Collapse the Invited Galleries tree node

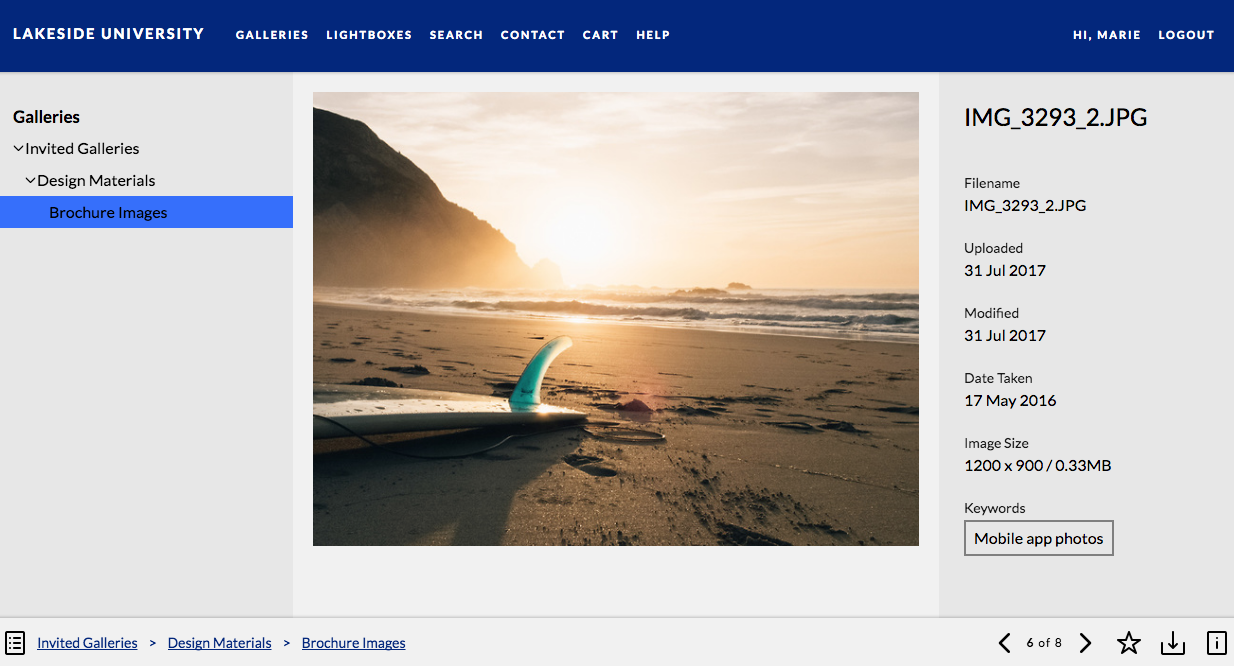18,148
